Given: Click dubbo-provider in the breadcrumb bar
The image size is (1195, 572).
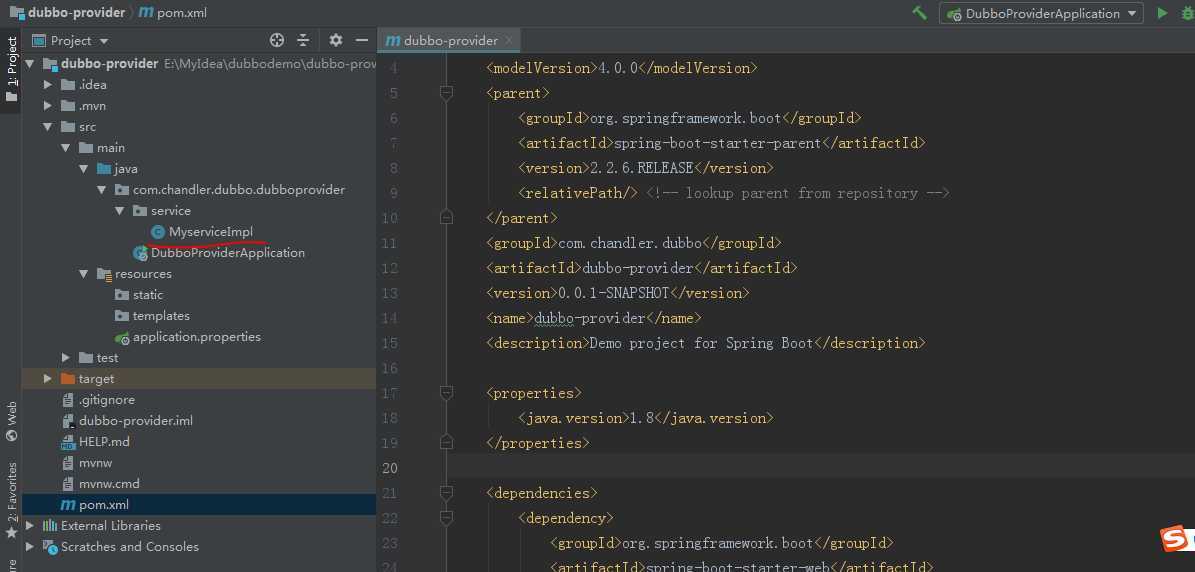Looking at the screenshot, I should (67, 13).
